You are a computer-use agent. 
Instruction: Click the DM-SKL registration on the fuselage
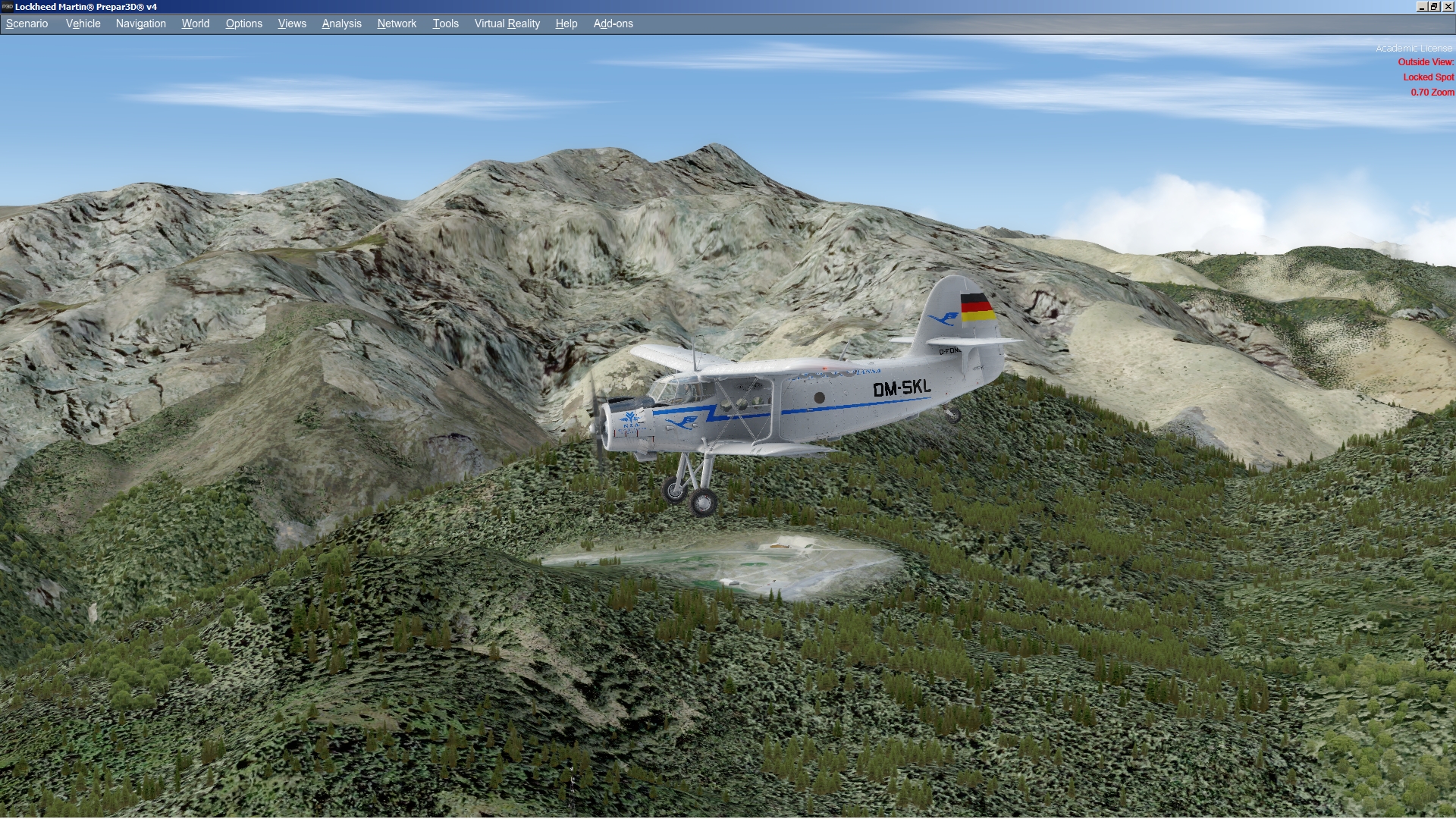902,388
